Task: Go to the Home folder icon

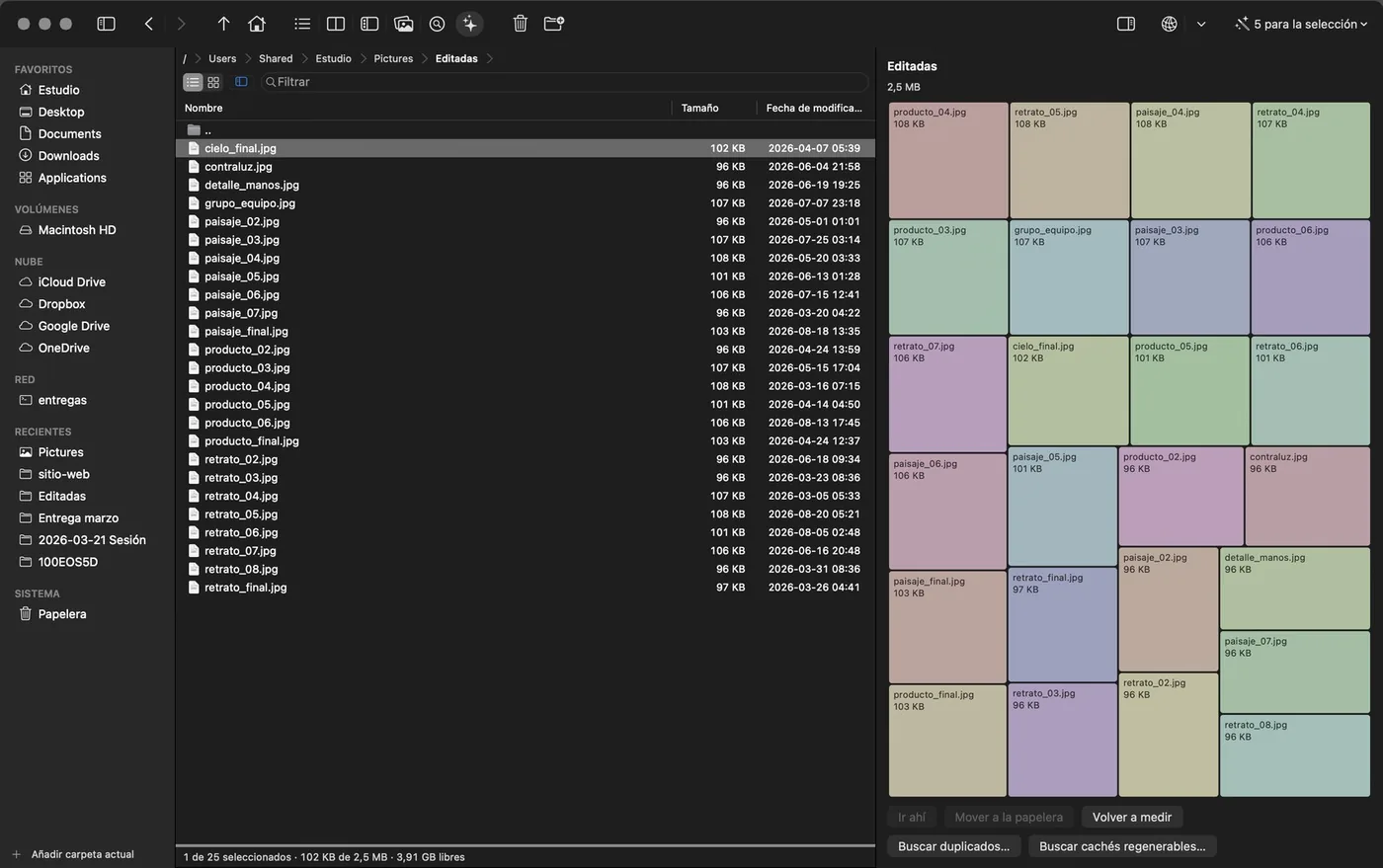Action: pyautogui.click(x=257, y=24)
